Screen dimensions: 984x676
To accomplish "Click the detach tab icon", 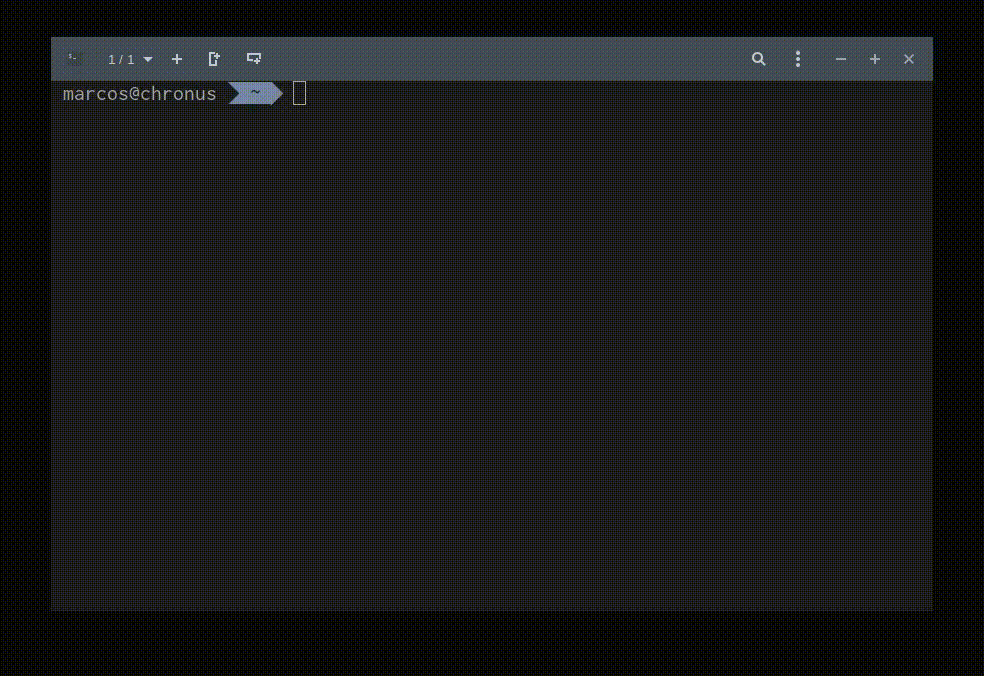I will point(214,59).
